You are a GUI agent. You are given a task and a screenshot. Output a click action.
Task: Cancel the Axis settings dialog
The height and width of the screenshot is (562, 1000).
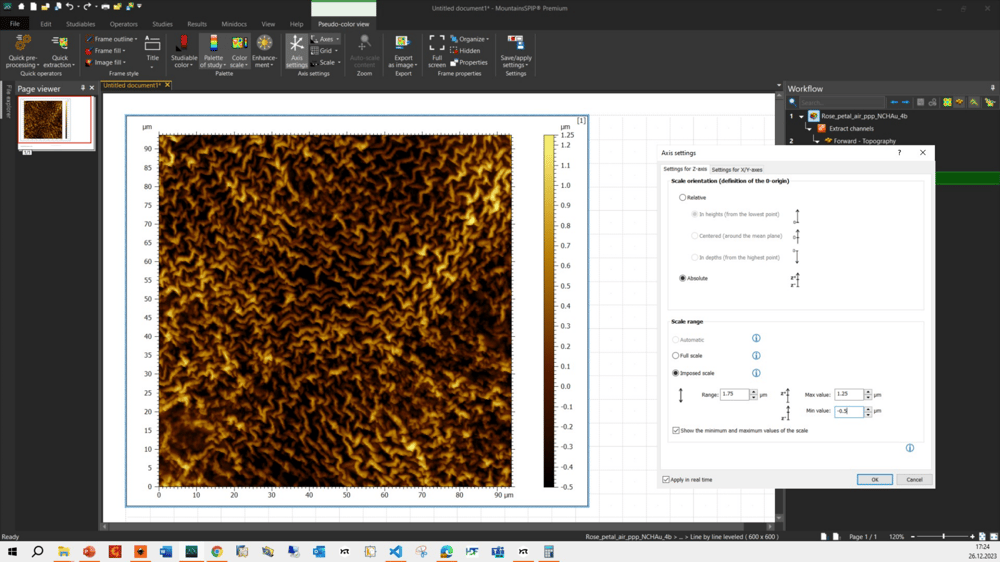[x=914, y=480]
